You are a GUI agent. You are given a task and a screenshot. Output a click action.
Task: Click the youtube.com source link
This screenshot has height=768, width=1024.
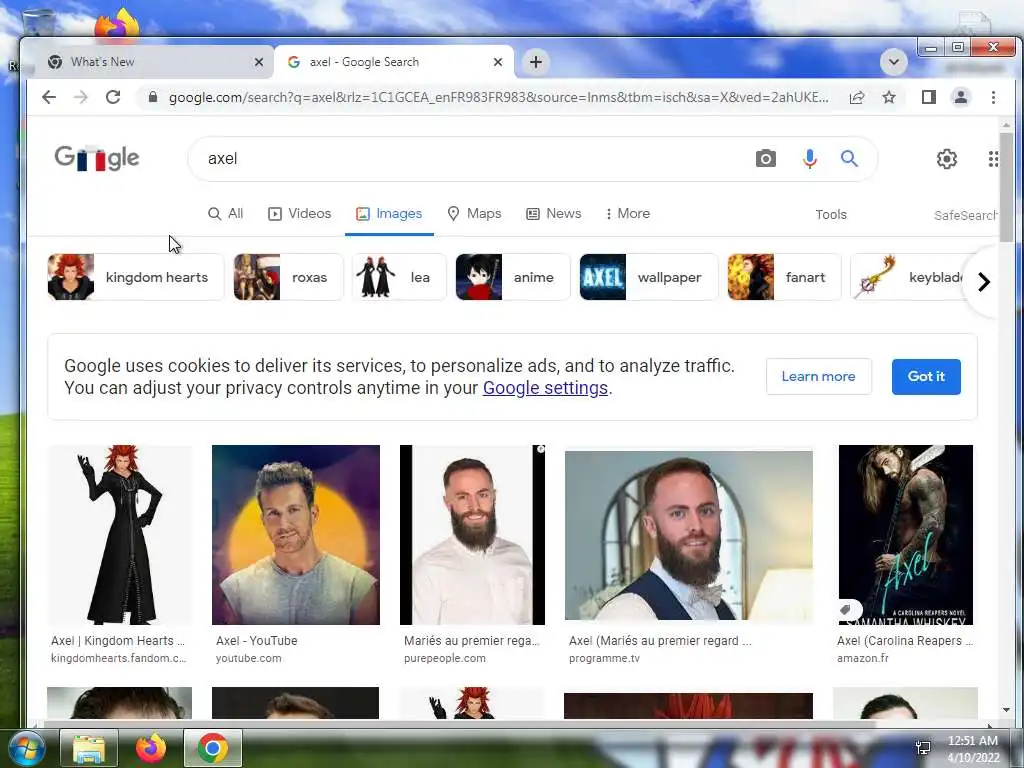click(249, 658)
